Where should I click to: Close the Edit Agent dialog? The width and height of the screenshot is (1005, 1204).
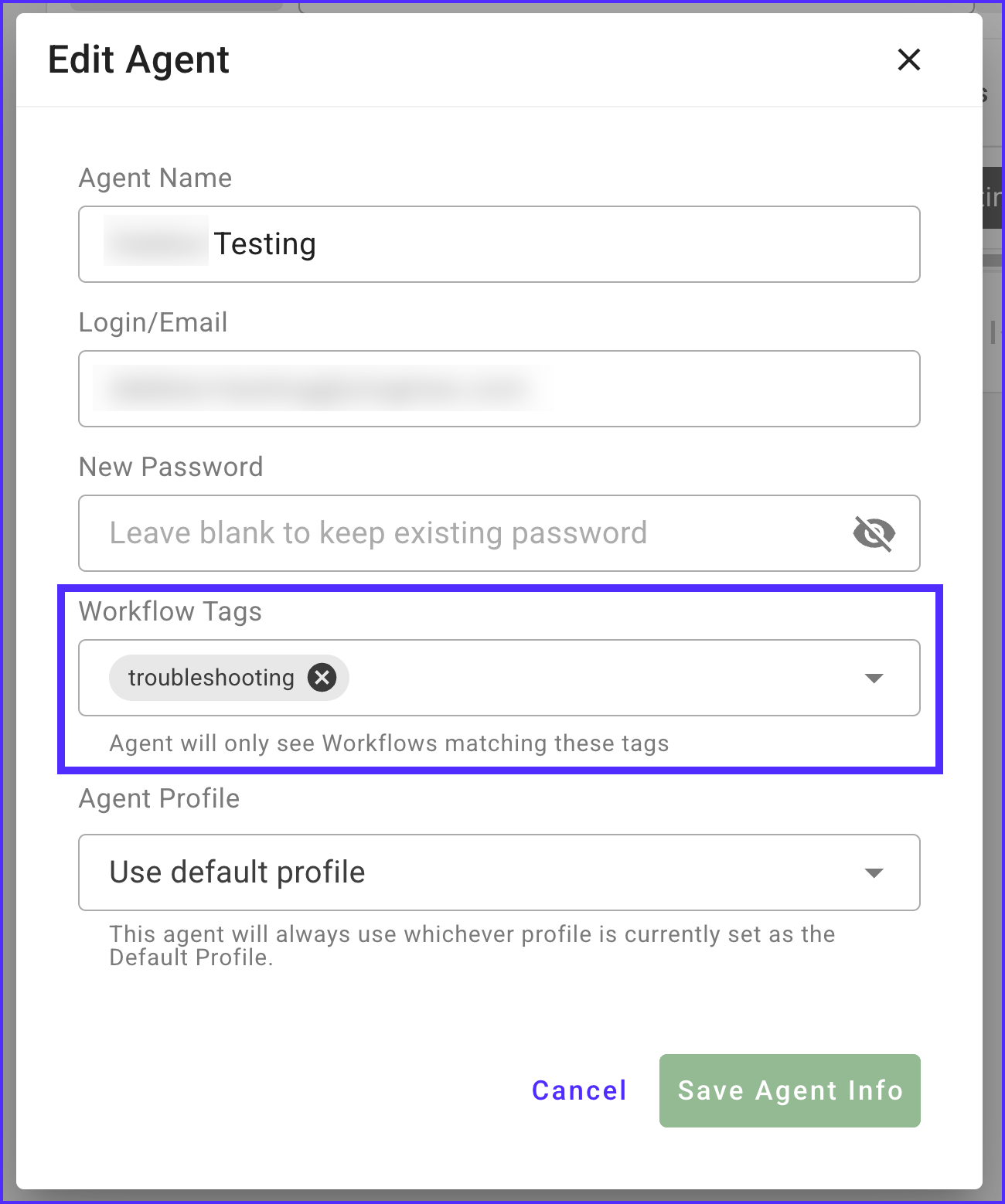coord(908,60)
